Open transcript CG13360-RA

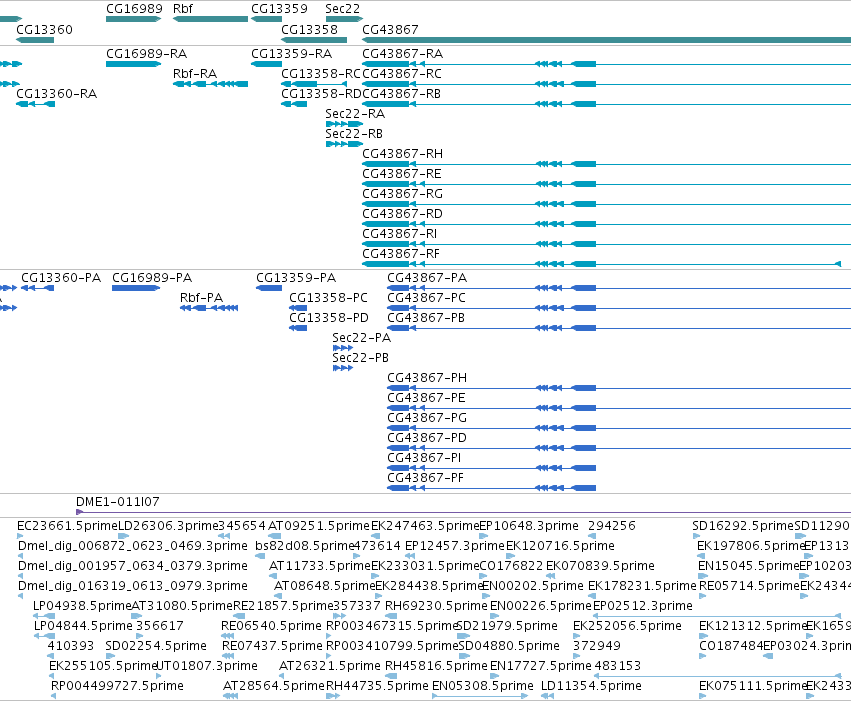click(56, 94)
